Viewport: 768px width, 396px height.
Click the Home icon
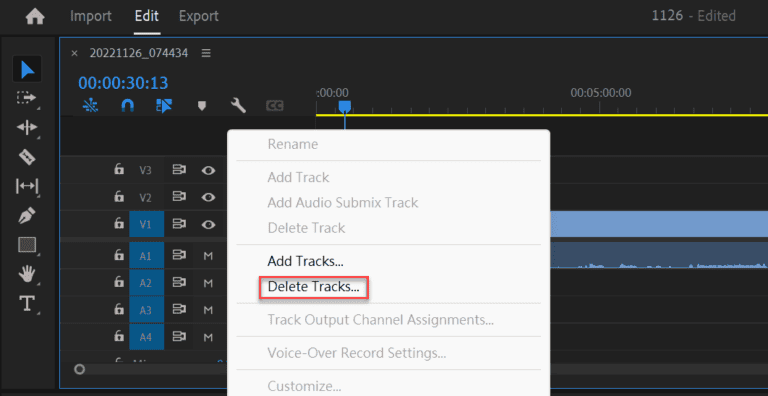tap(35, 17)
